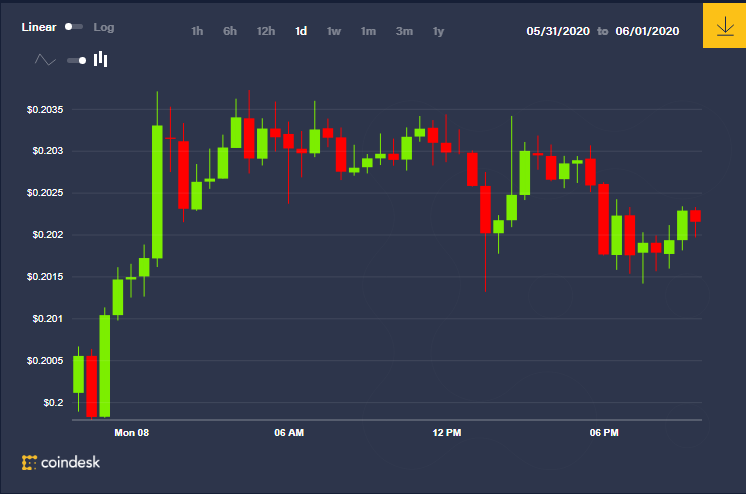Select the 6h time range
The width and height of the screenshot is (746, 494).
pyautogui.click(x=230, y=31)
